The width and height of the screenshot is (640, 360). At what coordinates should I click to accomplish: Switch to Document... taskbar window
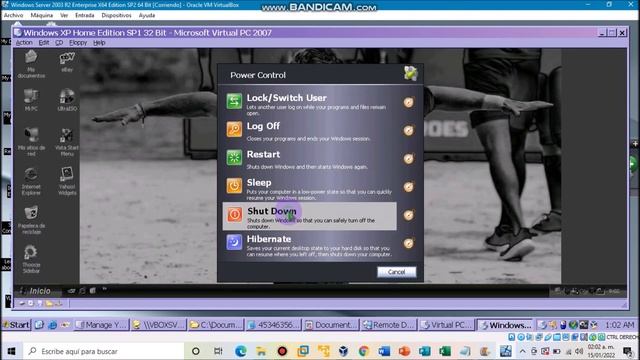331,325
